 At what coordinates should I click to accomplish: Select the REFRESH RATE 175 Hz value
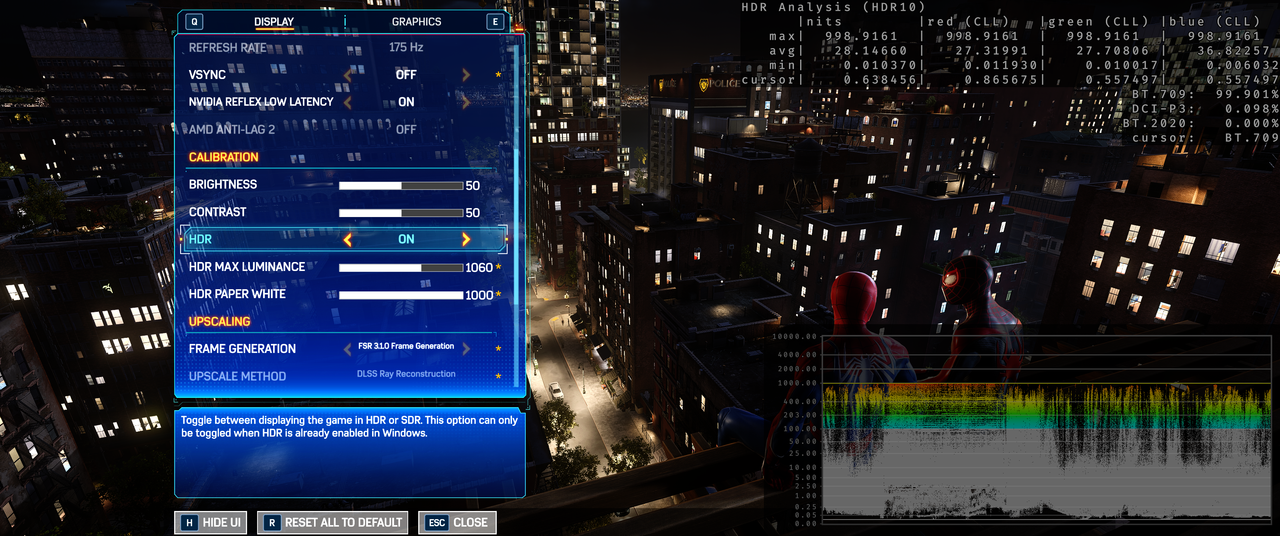click(406, 47)
